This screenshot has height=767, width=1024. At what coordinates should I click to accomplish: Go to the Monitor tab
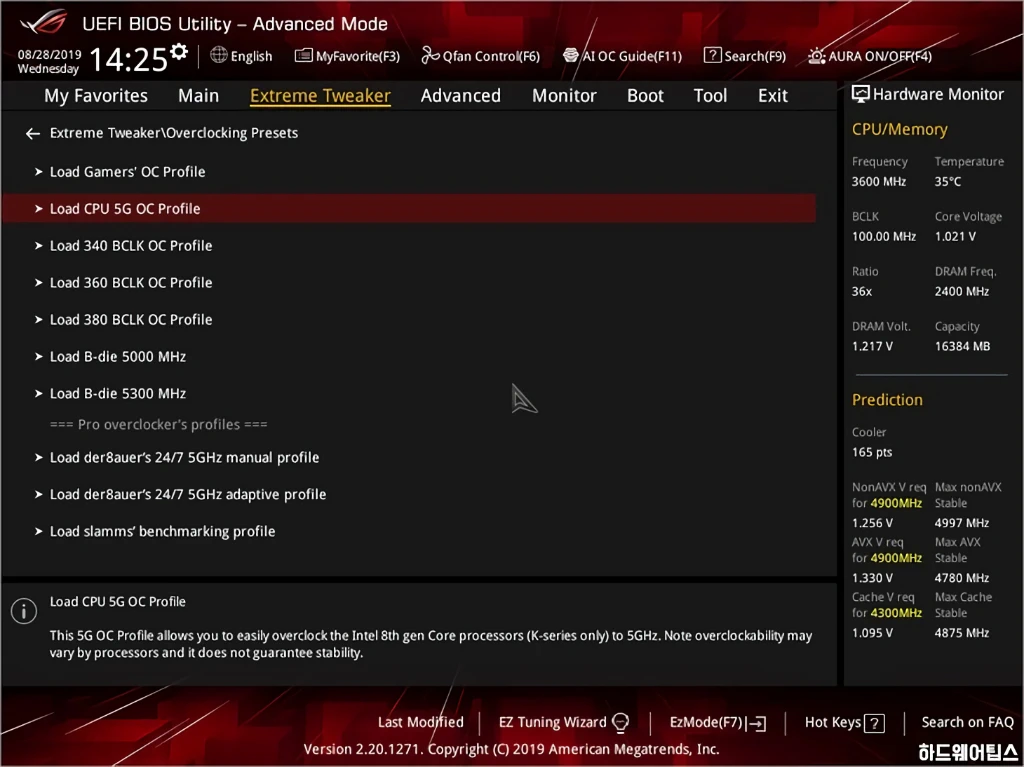(x=564, y=96)
